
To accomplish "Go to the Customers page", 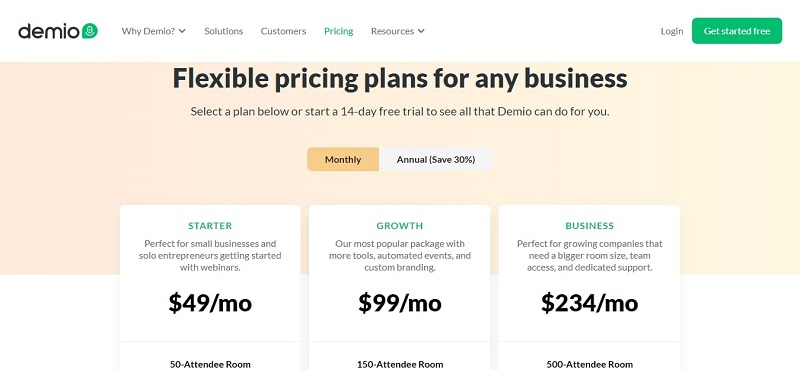I will click(x=283, y=31).
